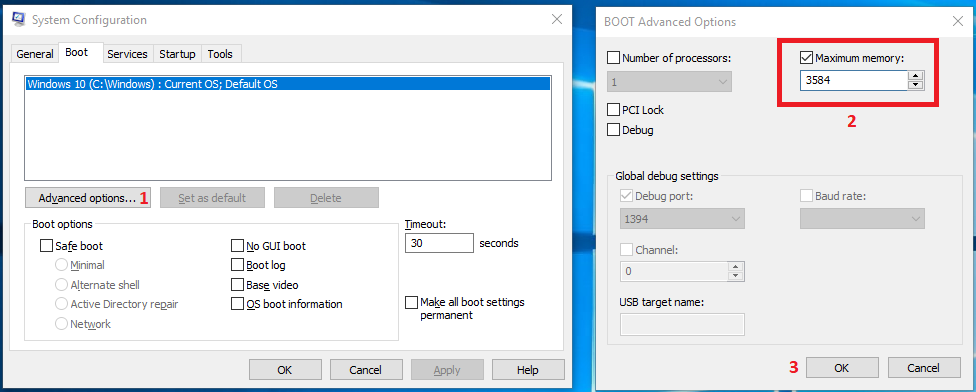Viewport: 976px width, 392px height.
Task: Click the Maximum memory value field
Action: click(853, 80)
